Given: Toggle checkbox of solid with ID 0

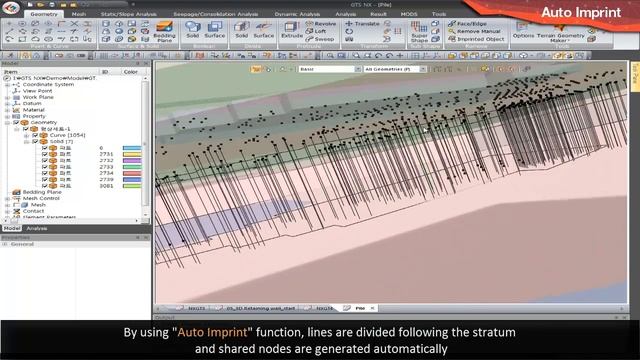Looking at the screenshot, I should point(44,148).
